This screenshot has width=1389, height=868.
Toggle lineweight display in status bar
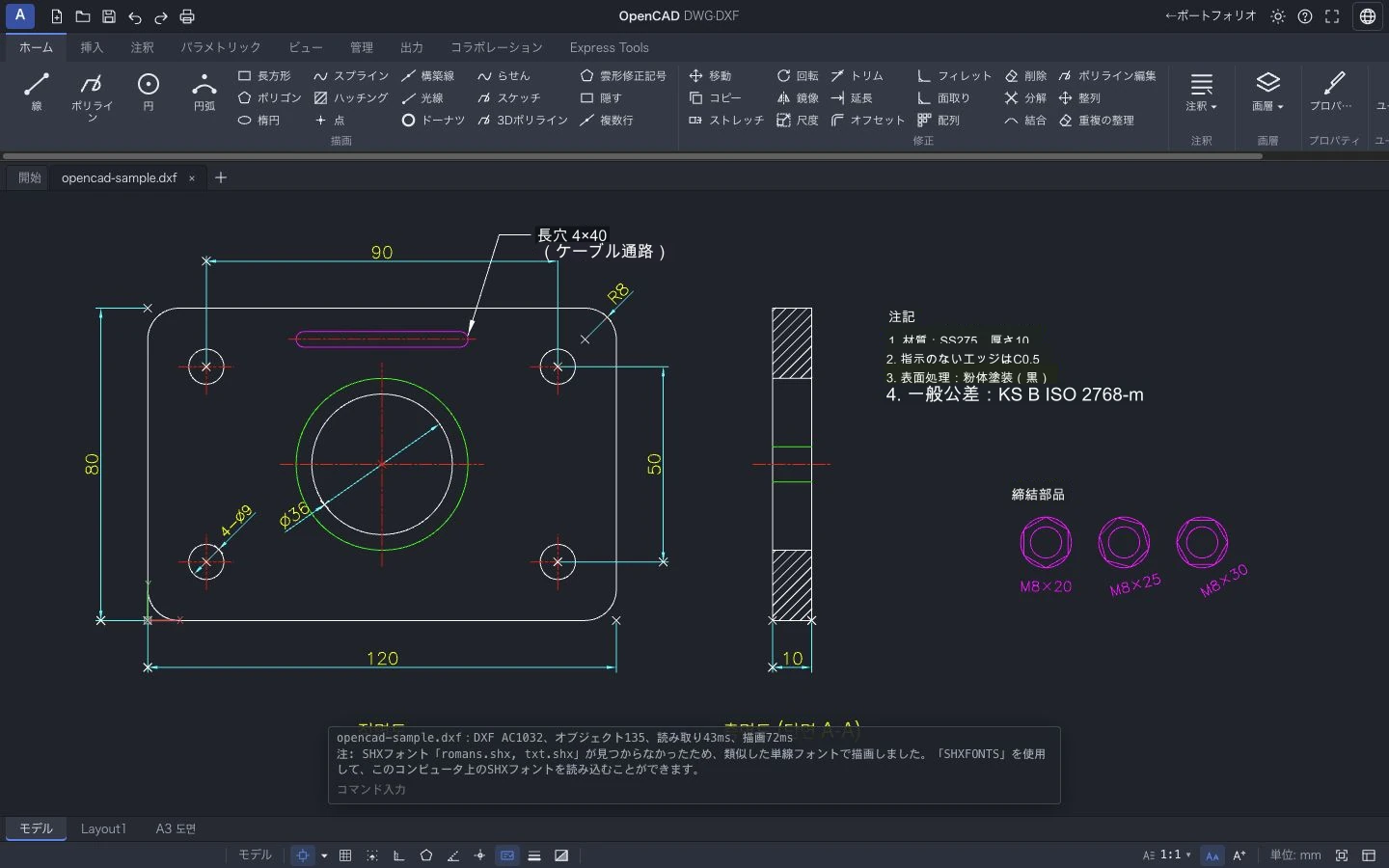tap(534, 855)
